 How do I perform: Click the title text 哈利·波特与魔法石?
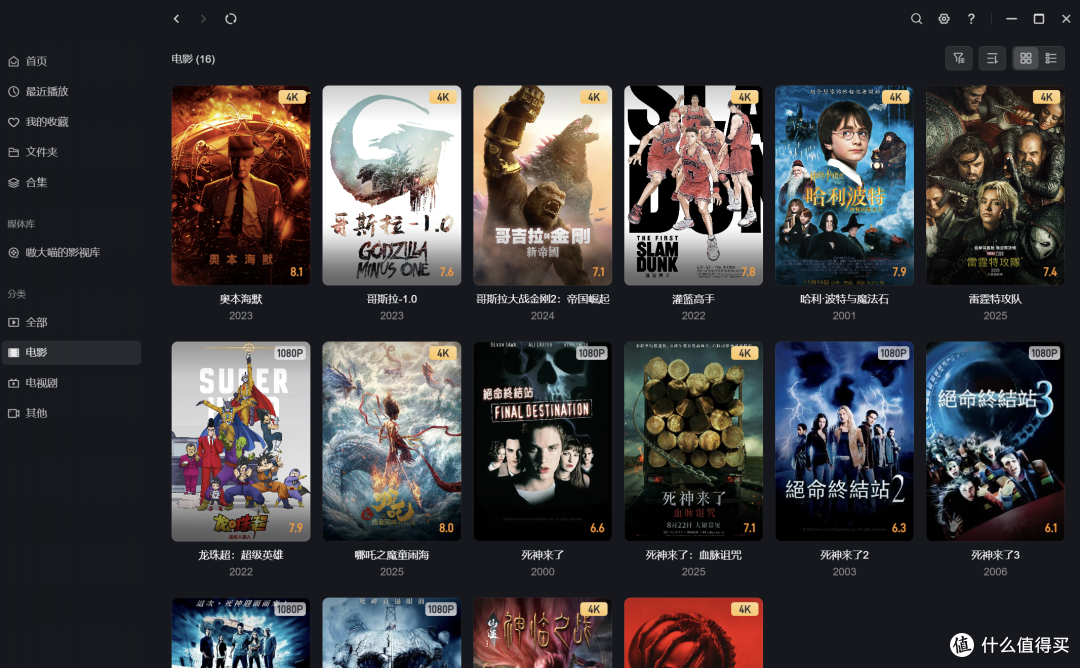(844, 299)
